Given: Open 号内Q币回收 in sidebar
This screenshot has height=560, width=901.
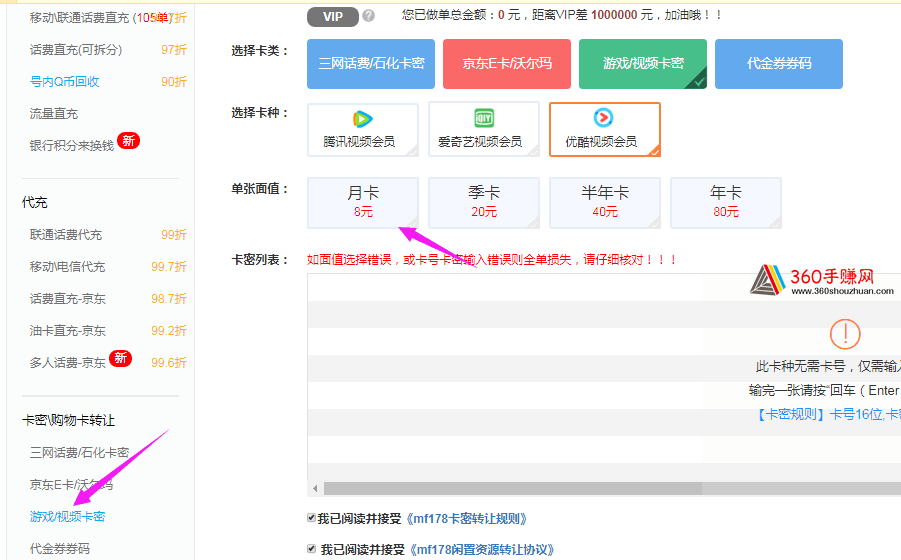Looking at the screenshot, I should [64, 82].
